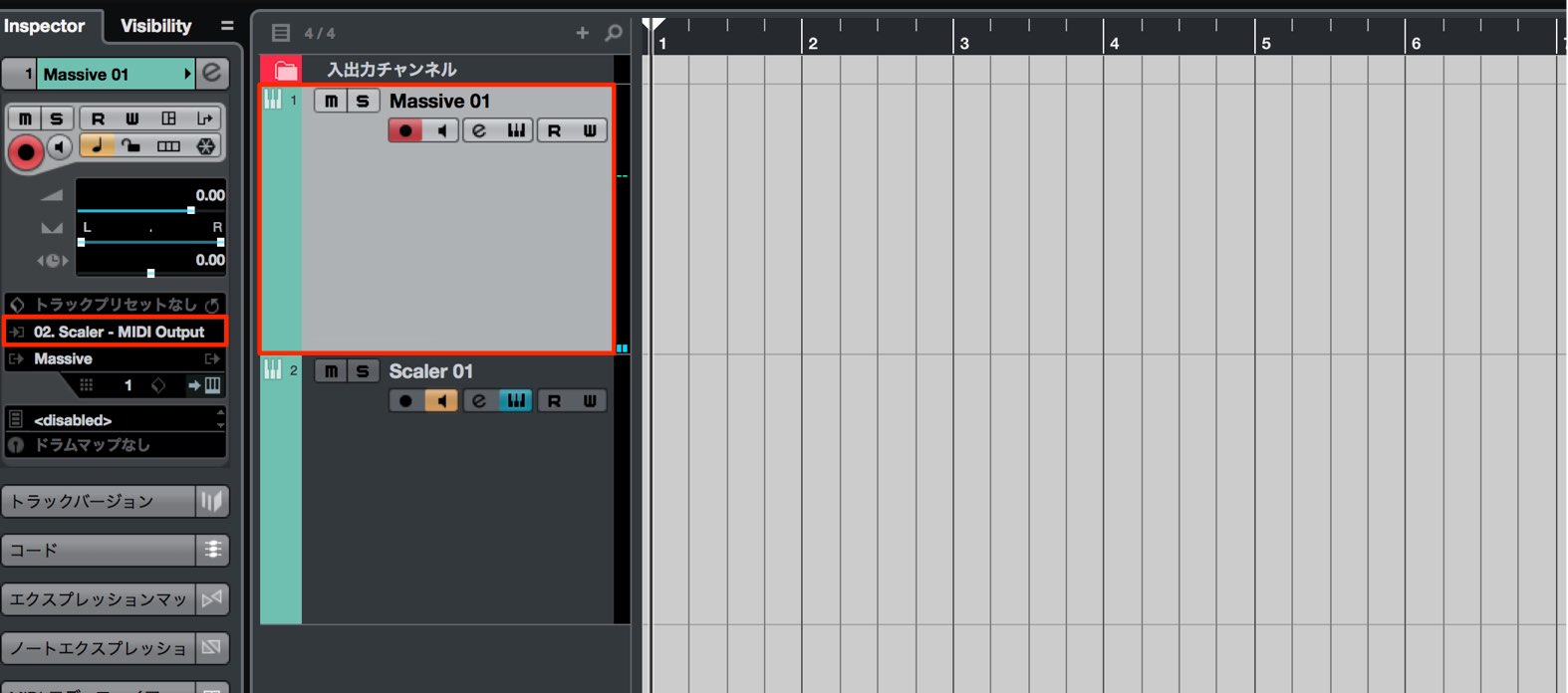Open the Inspector tab

coord(45,26)
